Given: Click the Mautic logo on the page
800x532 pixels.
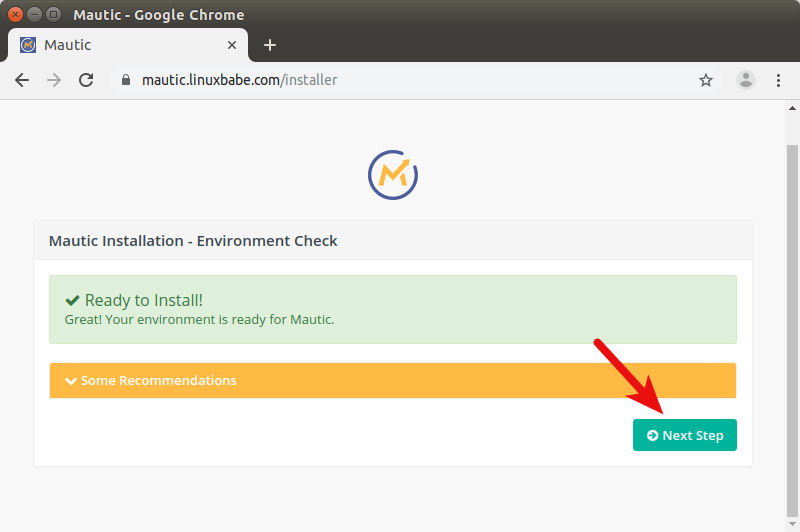Looking at the screenshot, I should (392, 175).
